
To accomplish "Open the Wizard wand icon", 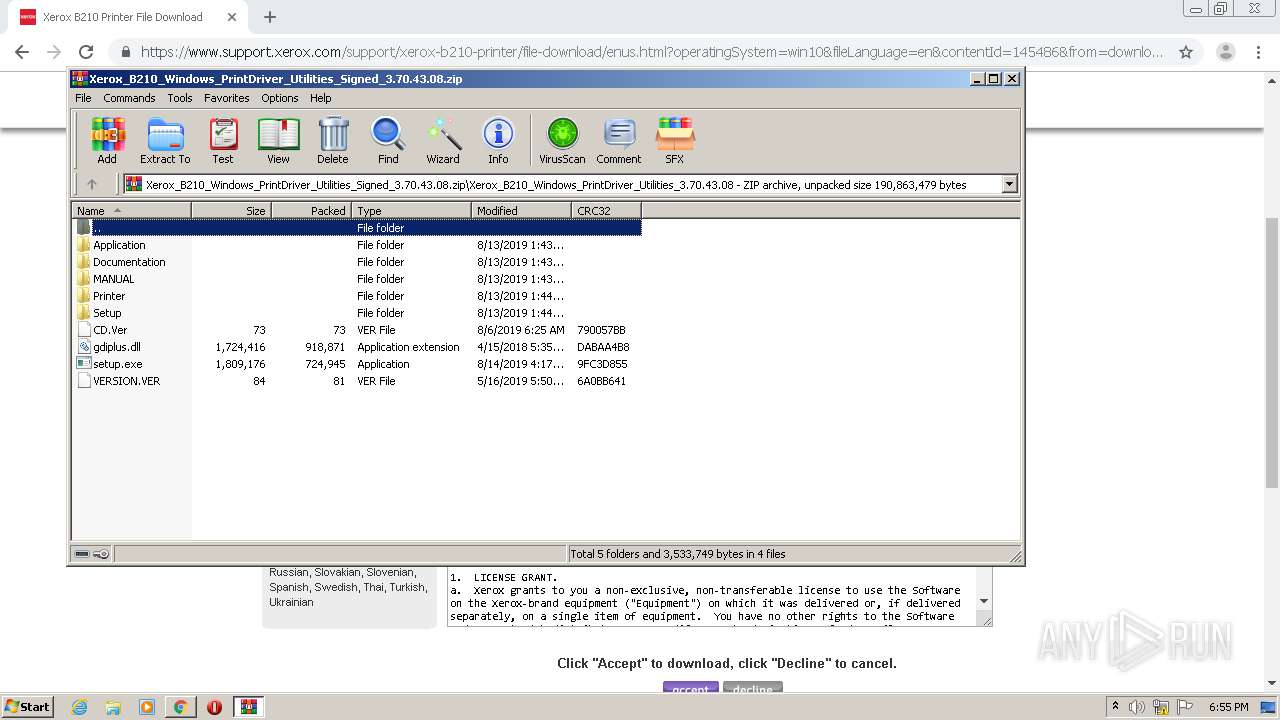I will pyautogui.click(x=443, y=140).
